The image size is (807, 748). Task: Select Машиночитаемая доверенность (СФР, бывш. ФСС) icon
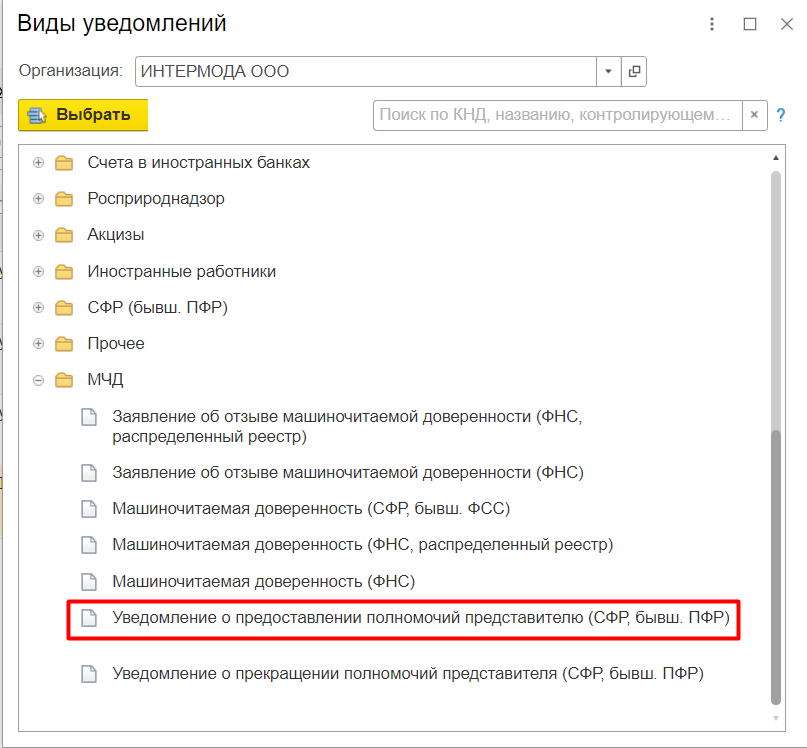[x=90, y=509]
